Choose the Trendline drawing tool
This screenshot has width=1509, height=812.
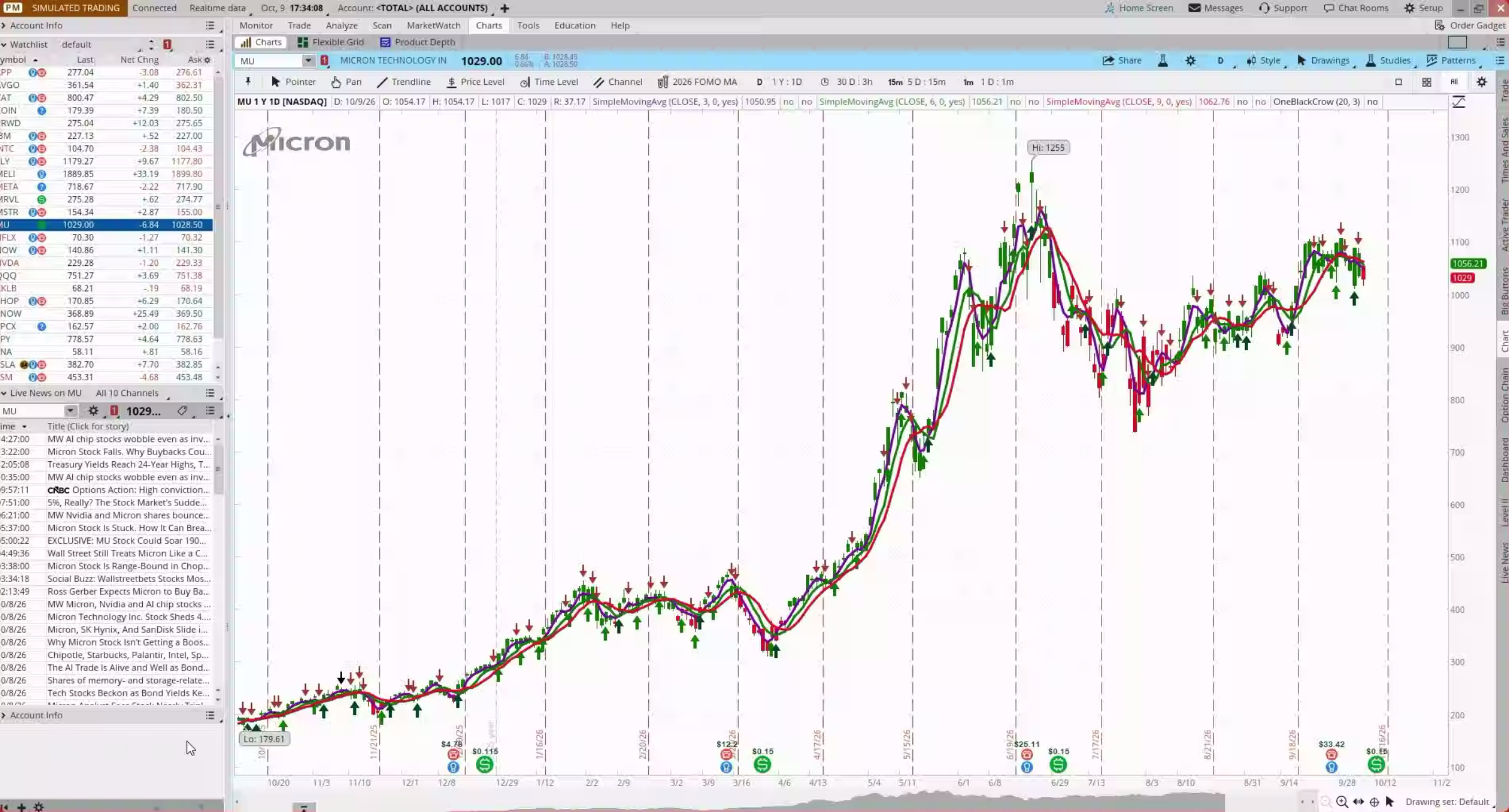click(404, 82)
